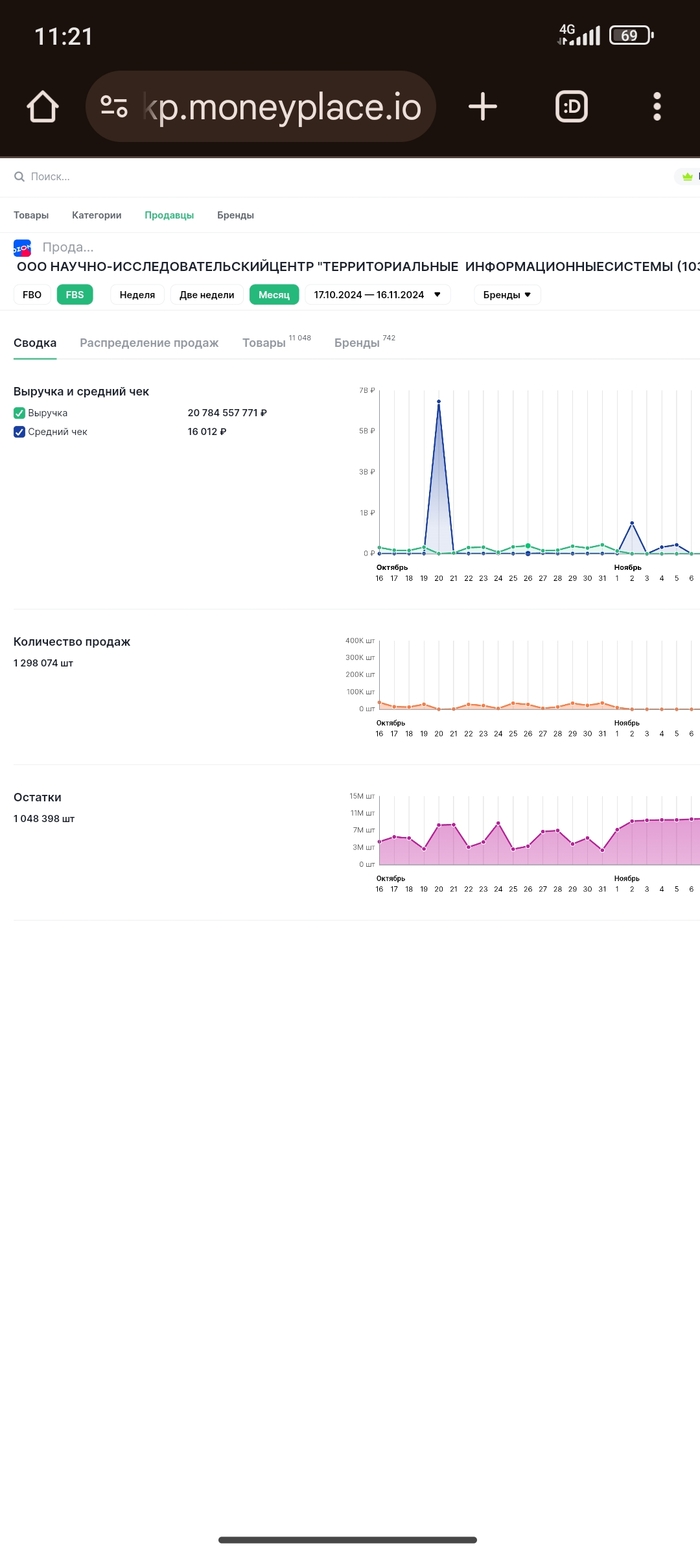Tap the browser home icon
This screenshot has height=1556, width=700.
coord(43,106)
